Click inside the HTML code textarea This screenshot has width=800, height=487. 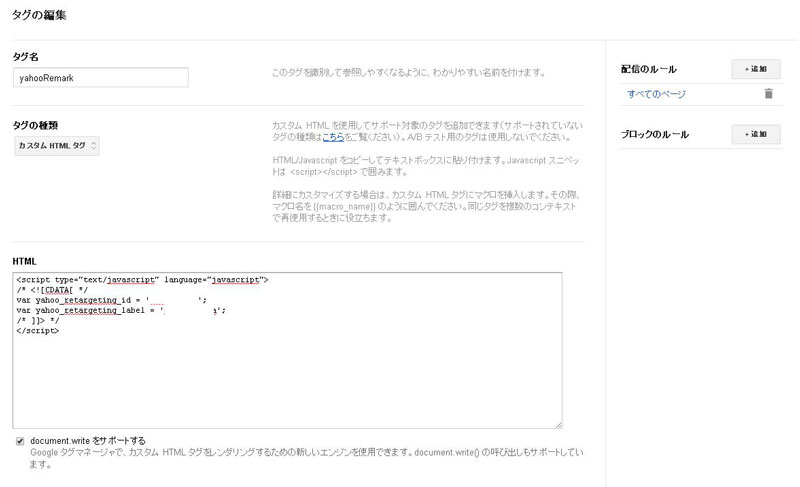tap(287, 350)
